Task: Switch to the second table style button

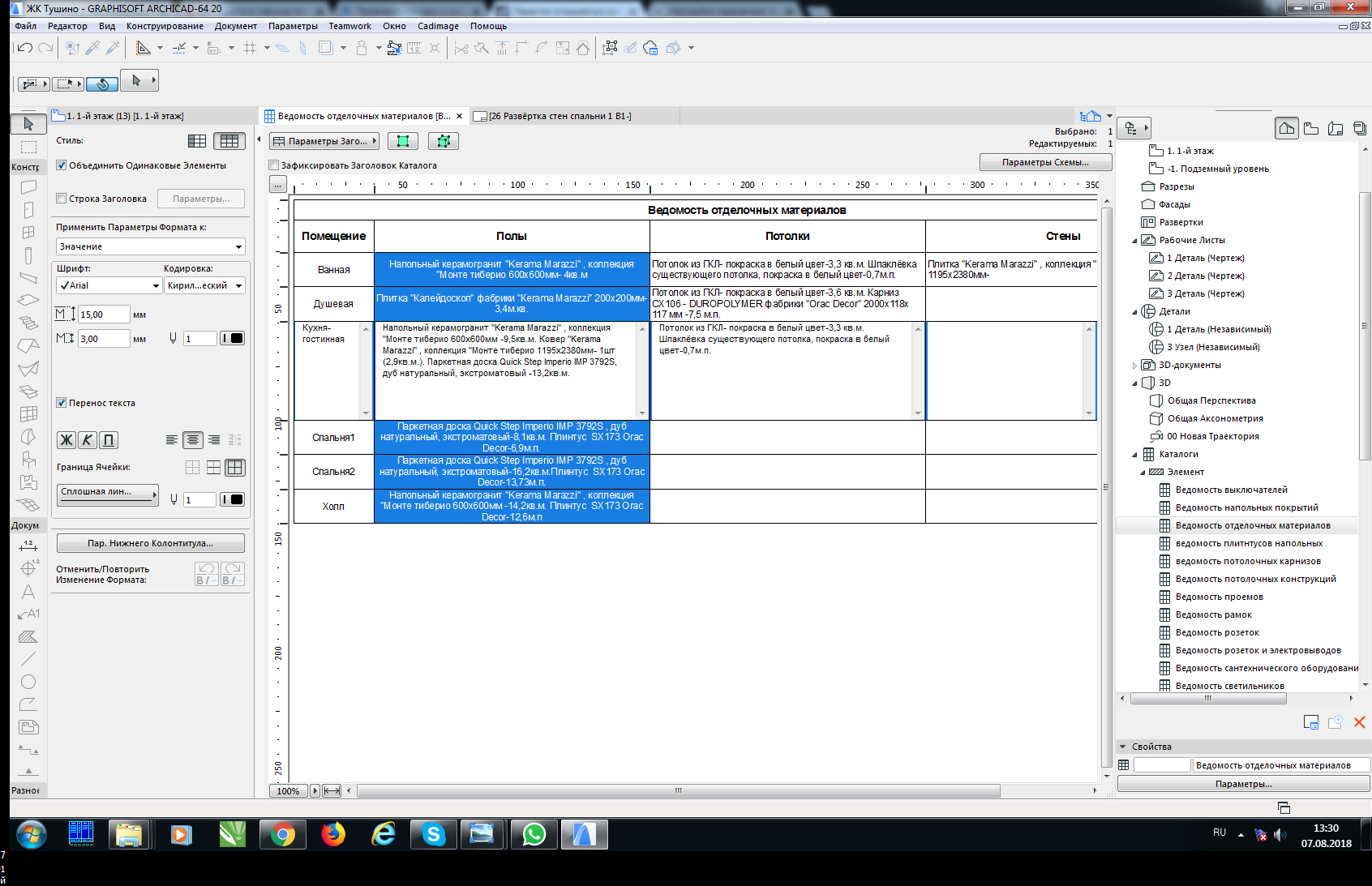Action: point(229,141)
